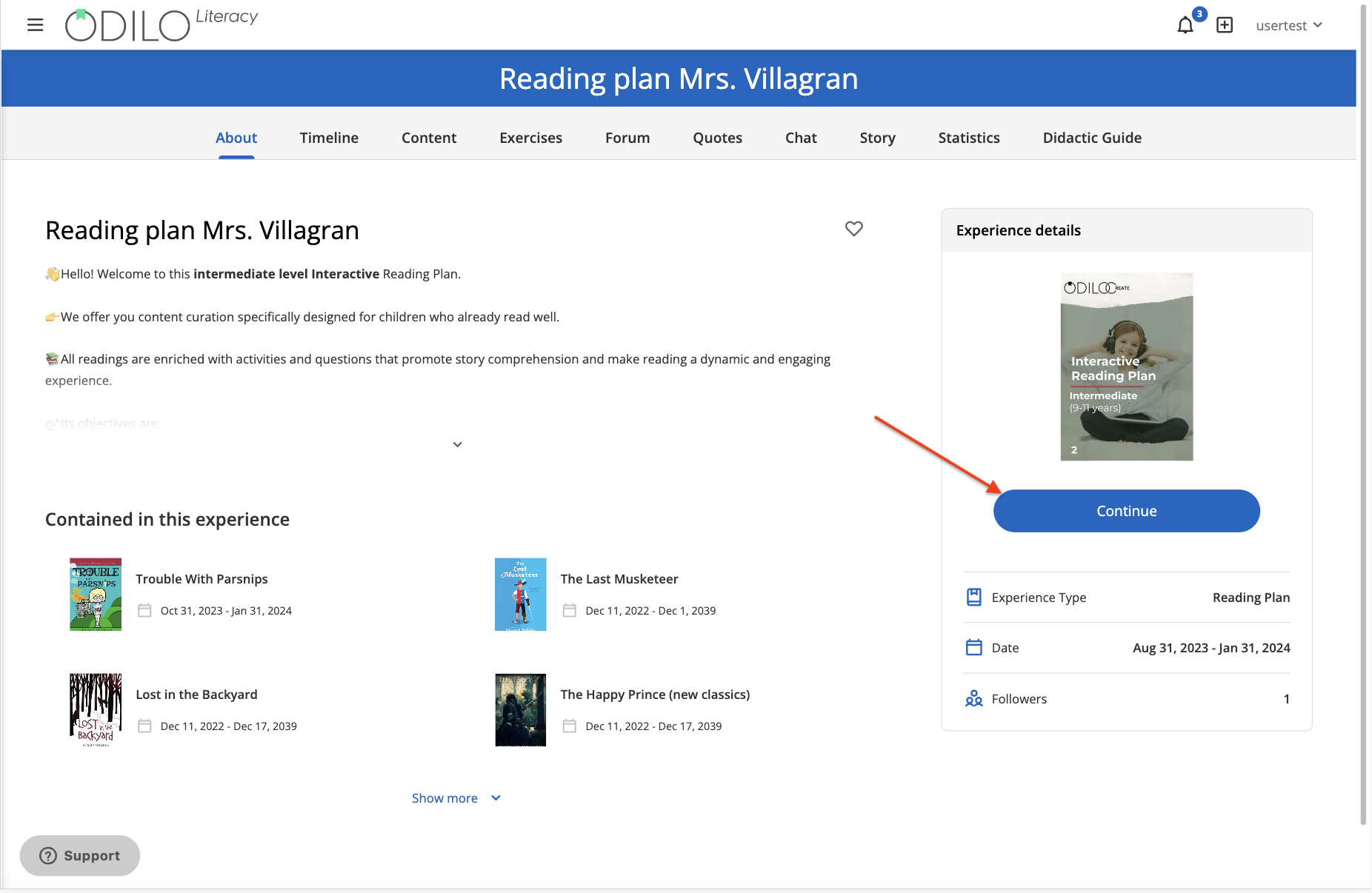The height and width of the screenshot is (893, 1372).
Task: Click the vertical page scrollbar
Action: (1363, 415)
